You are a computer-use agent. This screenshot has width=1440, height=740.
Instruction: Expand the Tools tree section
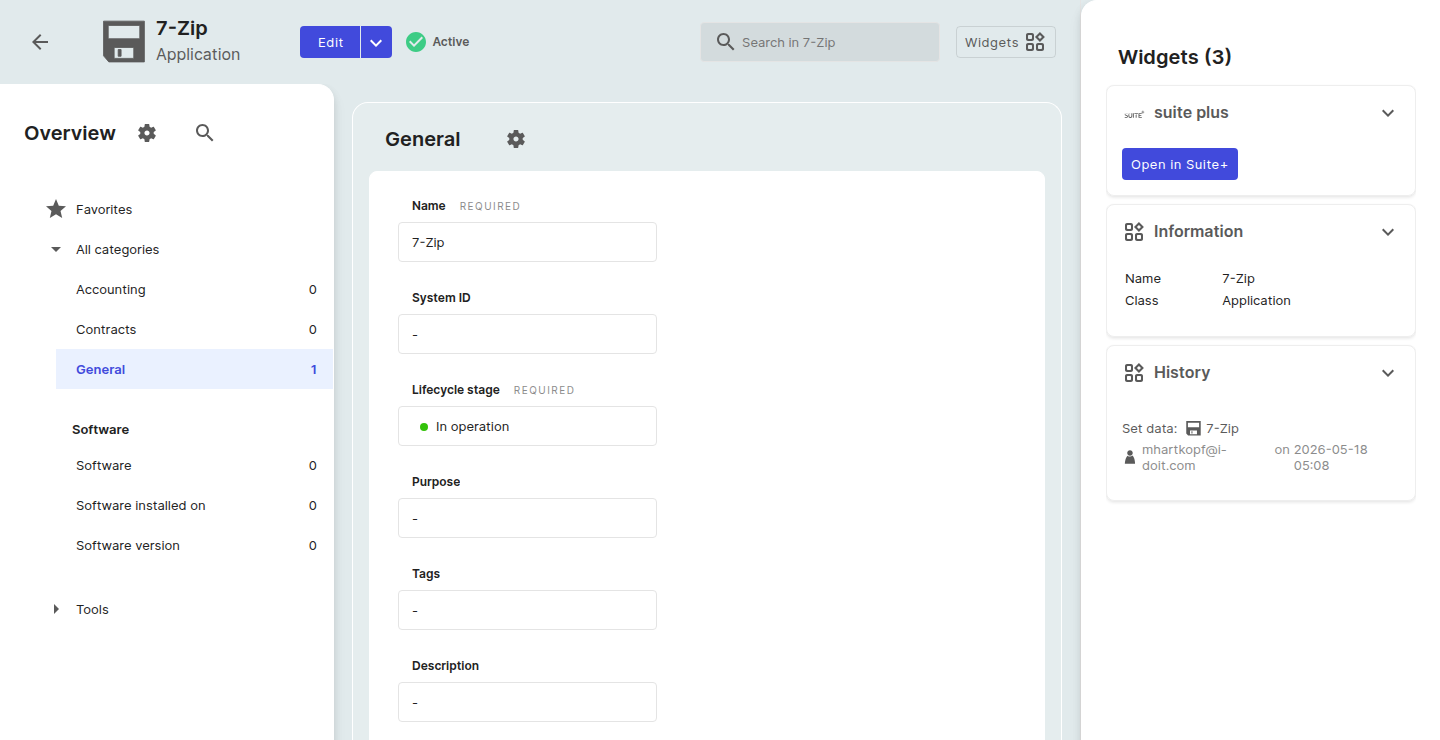56,609
